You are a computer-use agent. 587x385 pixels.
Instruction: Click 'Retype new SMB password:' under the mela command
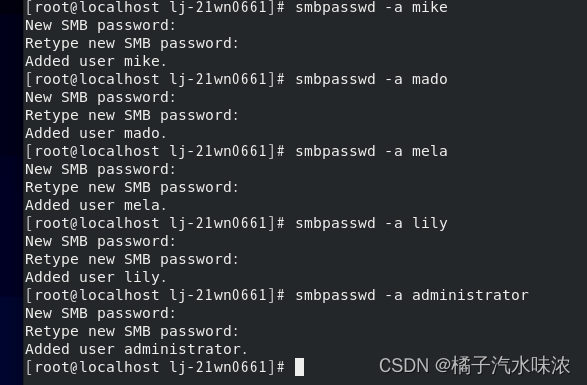(132, 188)
